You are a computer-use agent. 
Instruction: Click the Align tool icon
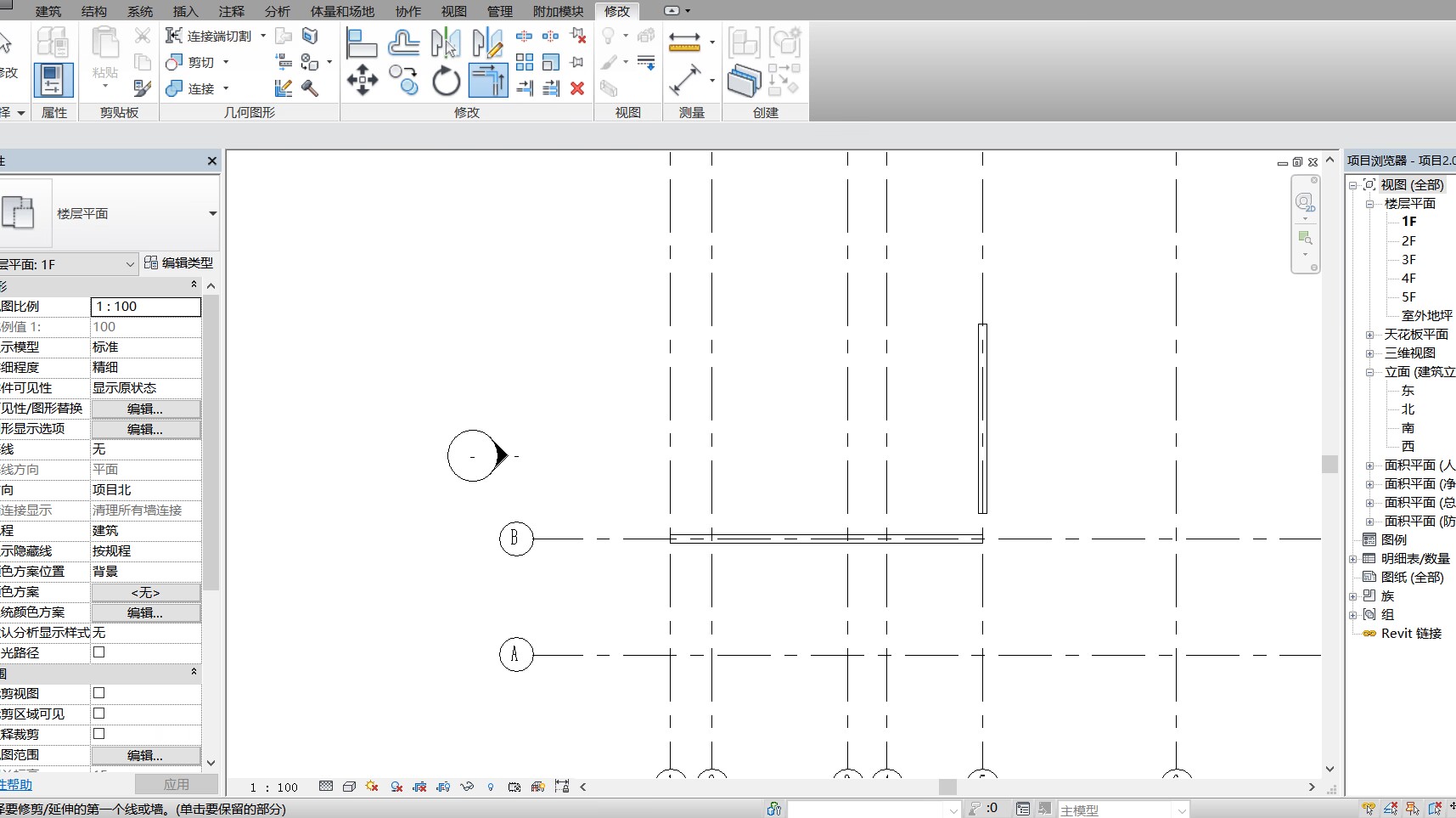click(362, 42)
